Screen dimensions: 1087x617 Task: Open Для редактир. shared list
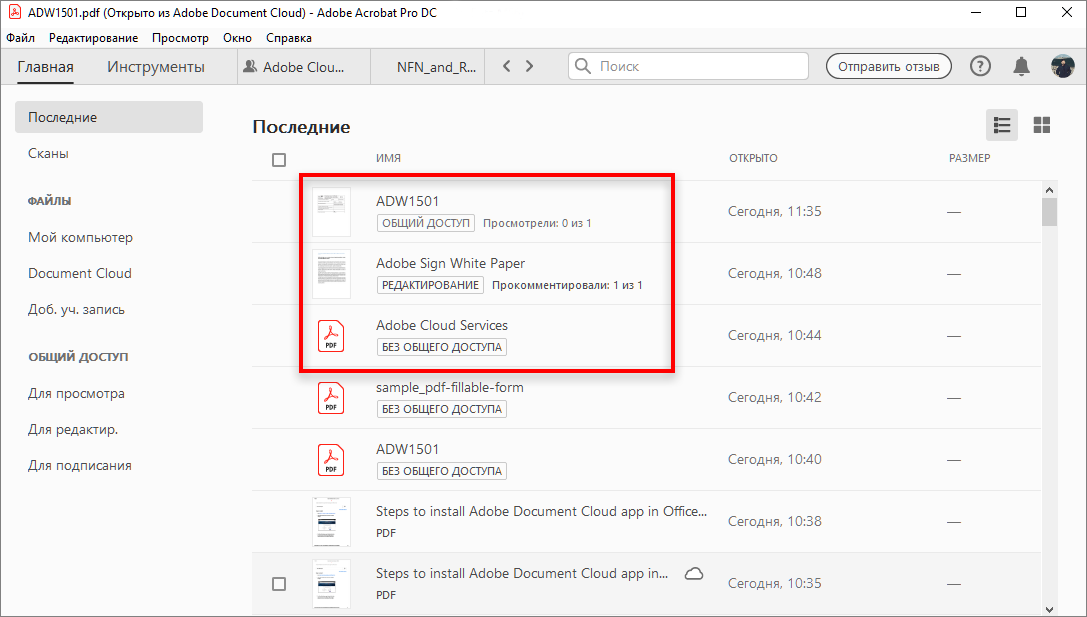[73, 429]
